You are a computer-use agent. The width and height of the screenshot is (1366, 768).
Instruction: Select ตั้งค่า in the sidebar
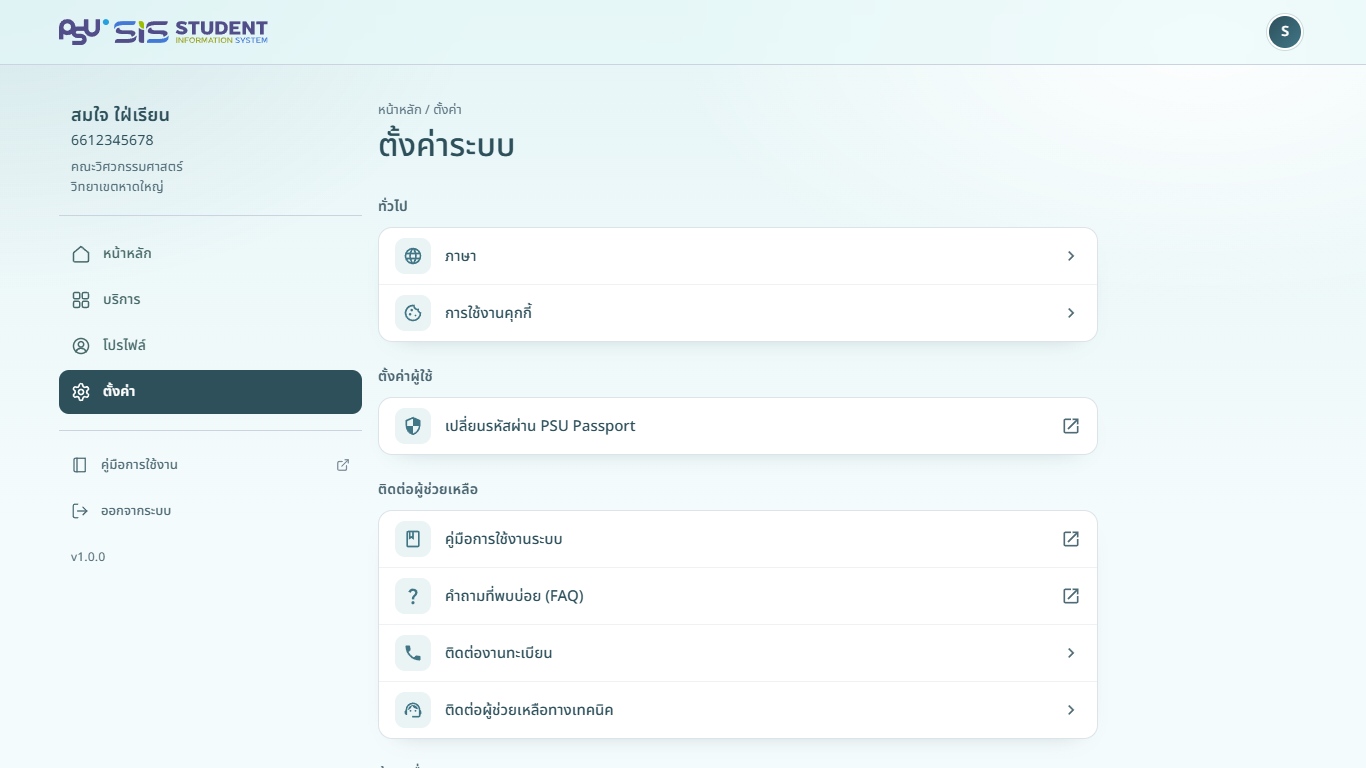pos(210,392)
